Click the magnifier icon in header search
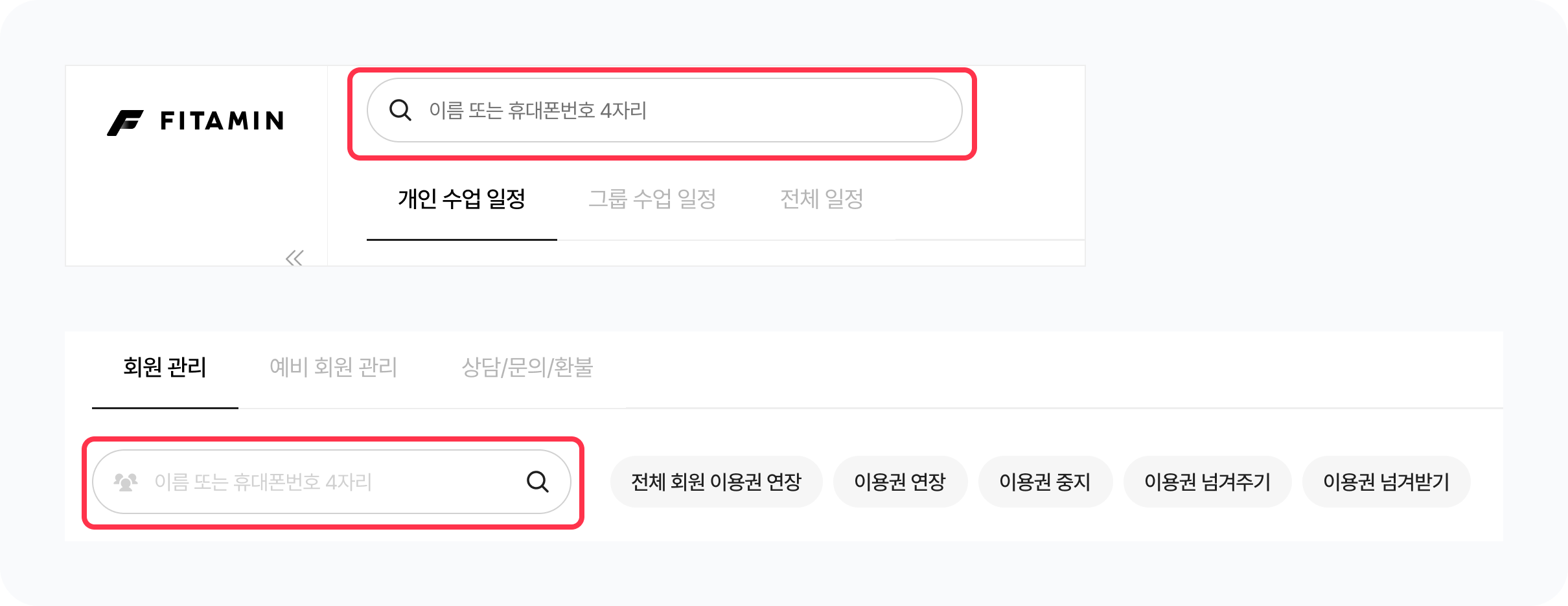 (400, 110)
